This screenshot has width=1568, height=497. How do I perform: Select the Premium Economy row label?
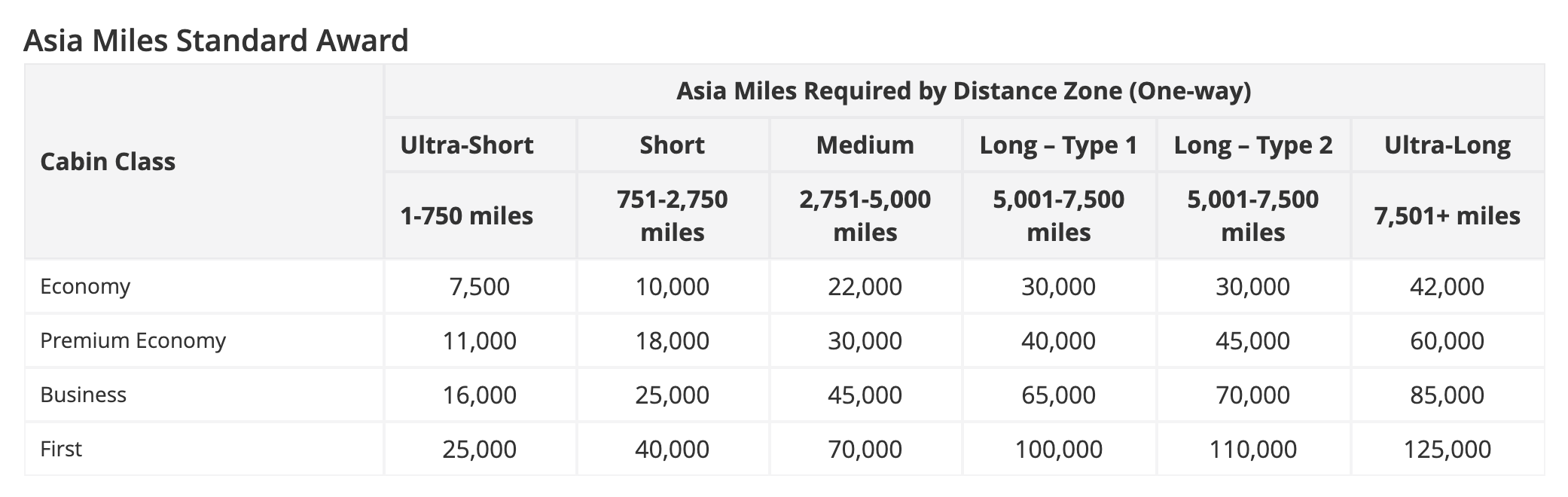pos(133,340)
